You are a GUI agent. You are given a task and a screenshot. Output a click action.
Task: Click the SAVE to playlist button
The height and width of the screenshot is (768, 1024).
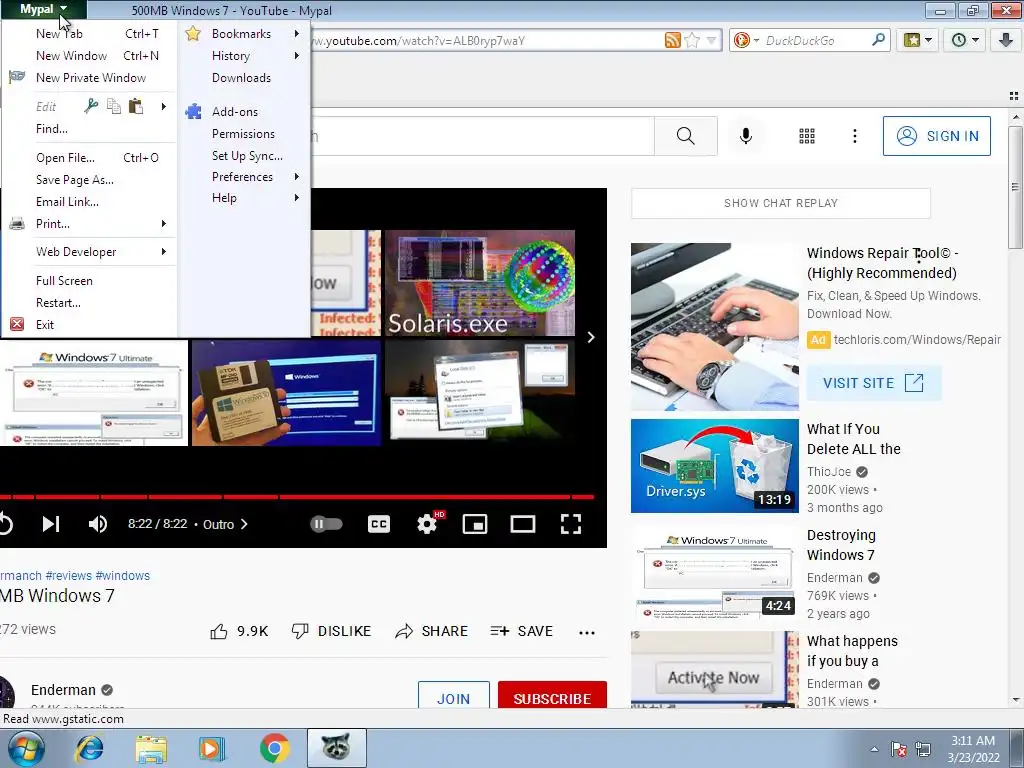point(522,631)
